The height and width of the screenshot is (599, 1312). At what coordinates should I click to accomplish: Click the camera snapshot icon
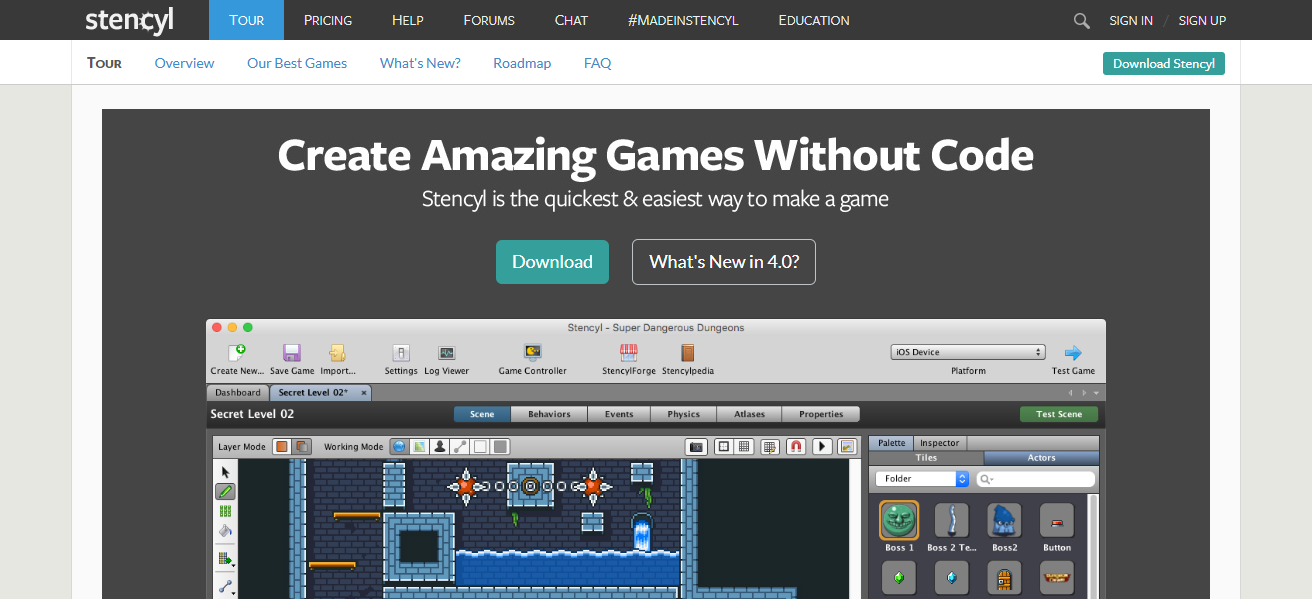[697, 446]
